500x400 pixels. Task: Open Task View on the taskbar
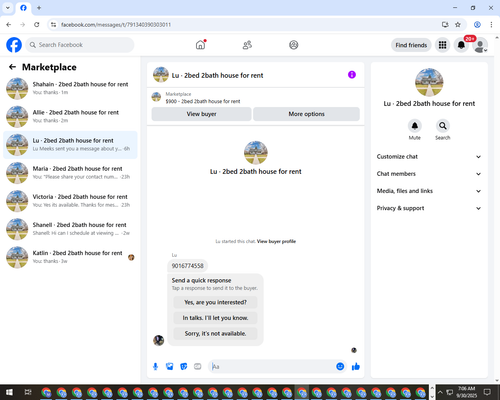(x=28, y=392)
